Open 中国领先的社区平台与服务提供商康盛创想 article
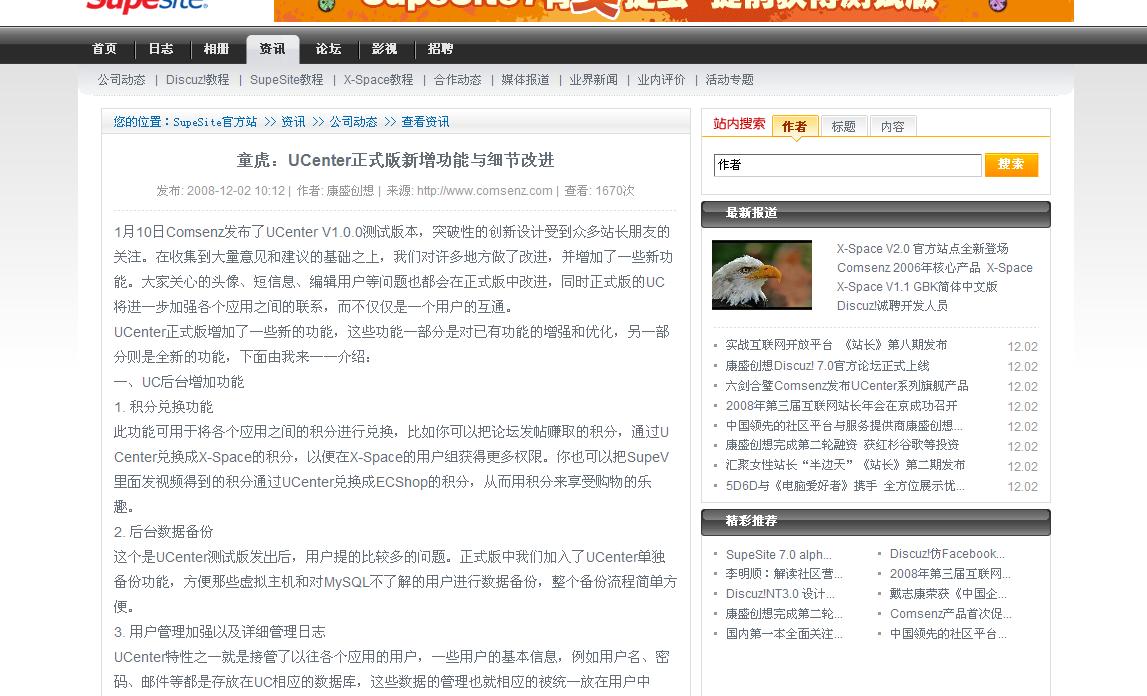Screen dimensions: 1147x696 [x=844, y=425]
